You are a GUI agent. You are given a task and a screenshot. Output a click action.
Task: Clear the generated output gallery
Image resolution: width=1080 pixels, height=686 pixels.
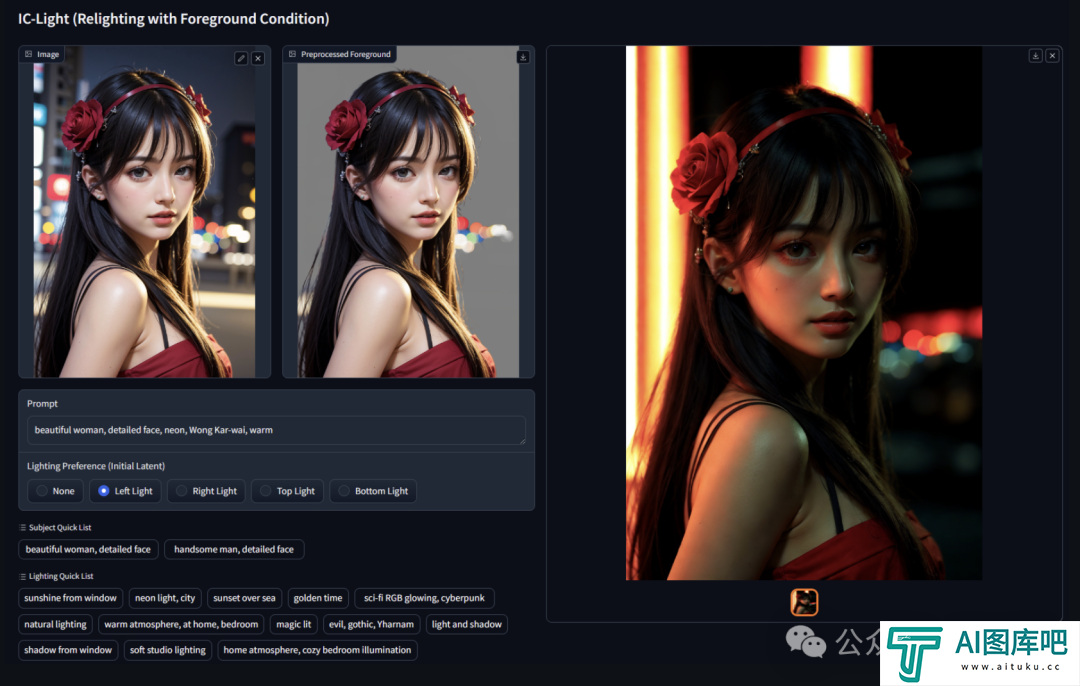tap(1052, 56)
